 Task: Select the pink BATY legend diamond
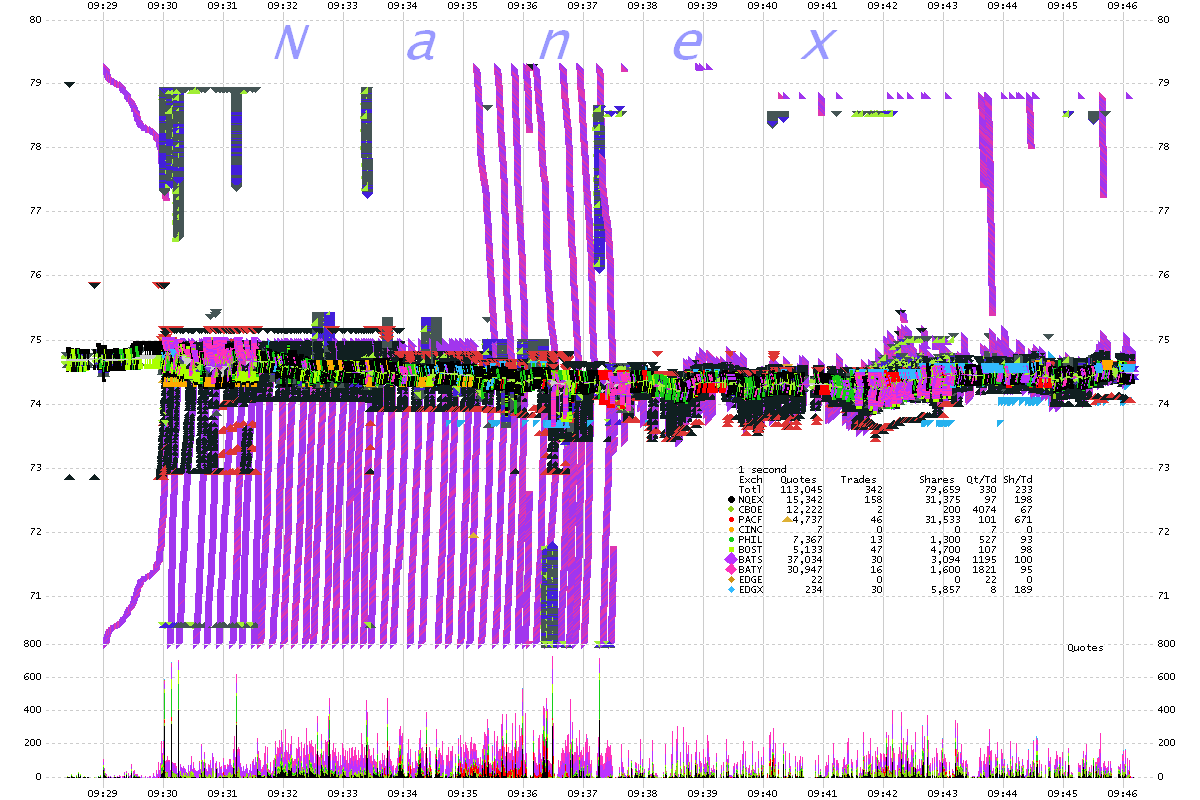point(730,569)
